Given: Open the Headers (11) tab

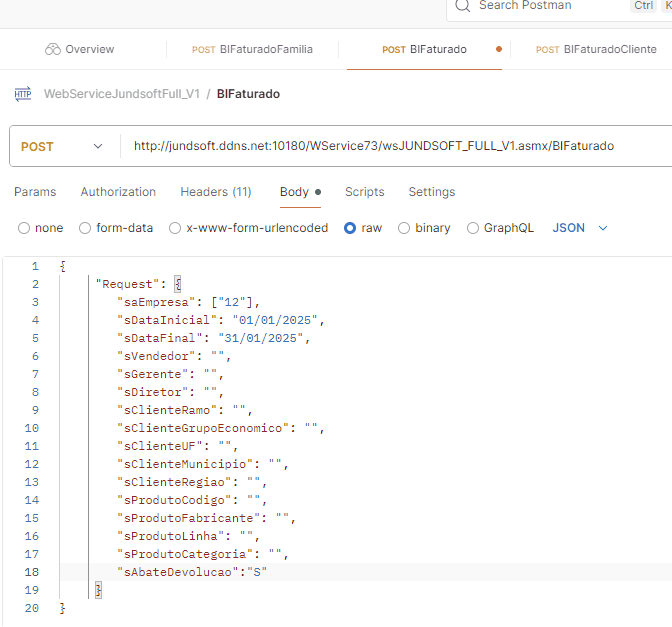Looking at the screenshot, I should click(215, 192).
